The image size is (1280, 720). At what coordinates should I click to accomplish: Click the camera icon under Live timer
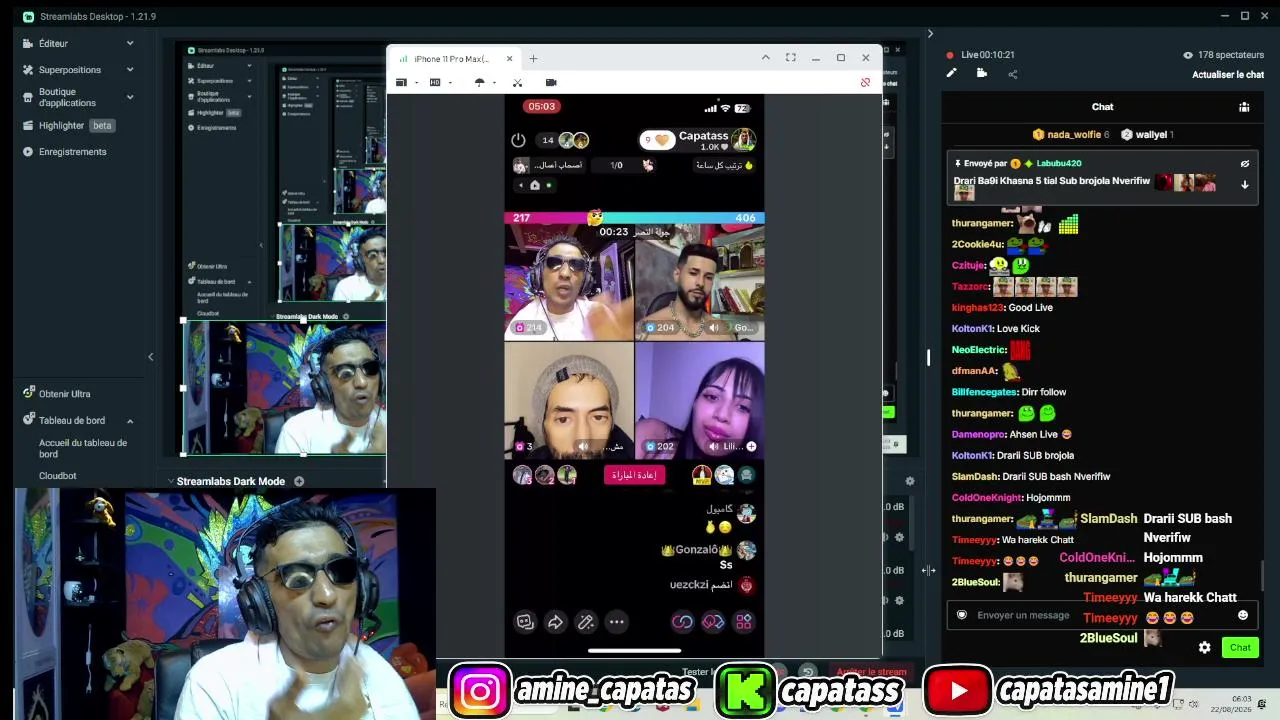coord(982,73)
